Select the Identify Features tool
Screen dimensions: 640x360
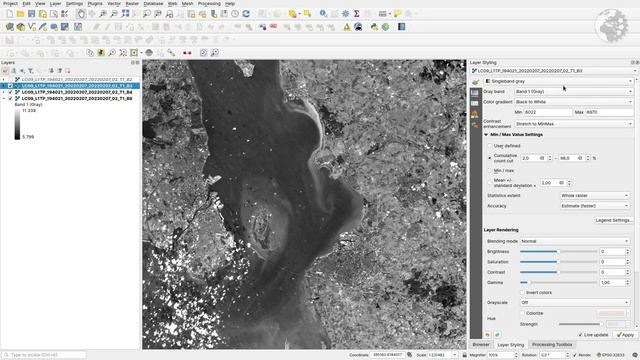pyautogui.click(x=323, y=14)
